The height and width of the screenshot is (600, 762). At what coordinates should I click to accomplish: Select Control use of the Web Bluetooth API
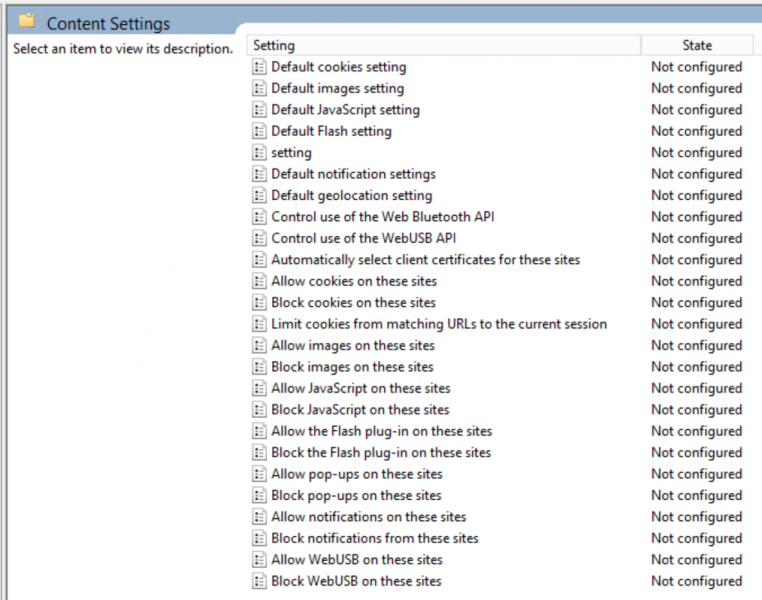382,217
